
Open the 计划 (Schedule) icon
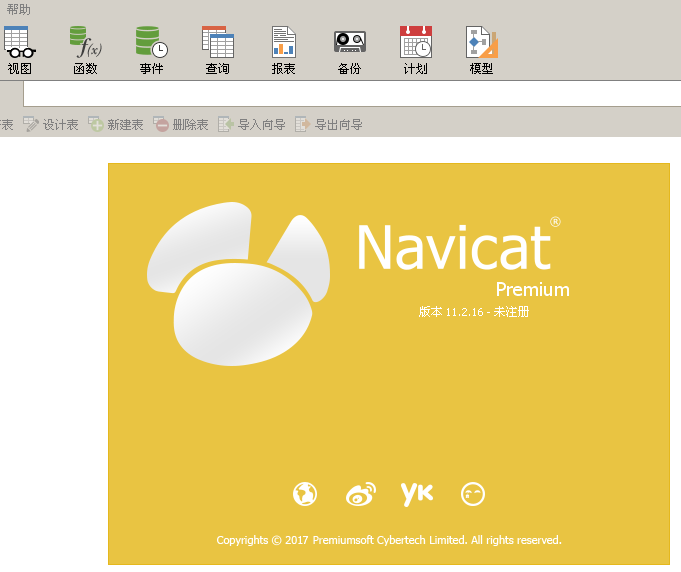pyautogui.click(x=416, y=50)
